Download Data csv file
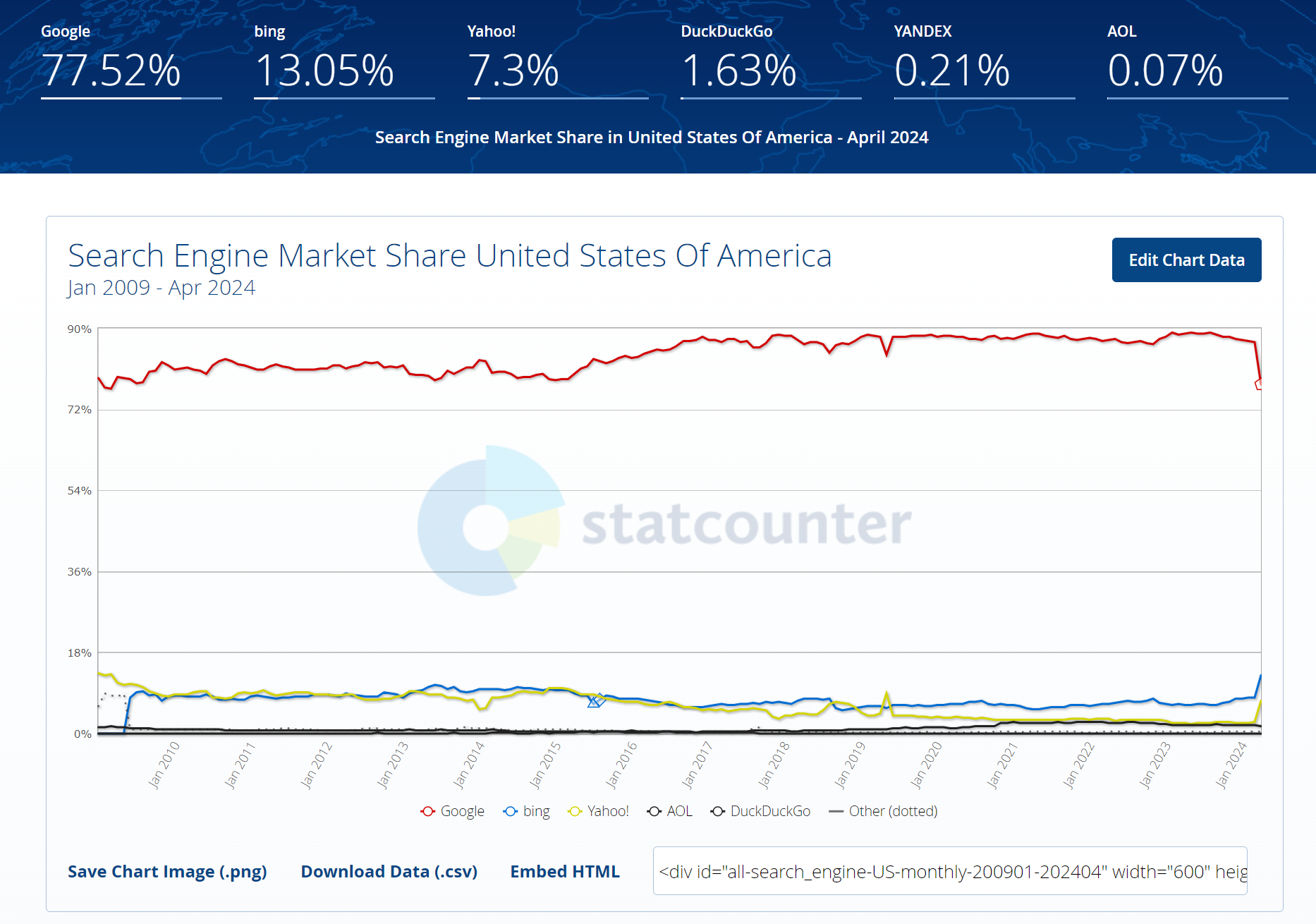 click(x=389, y=872)
